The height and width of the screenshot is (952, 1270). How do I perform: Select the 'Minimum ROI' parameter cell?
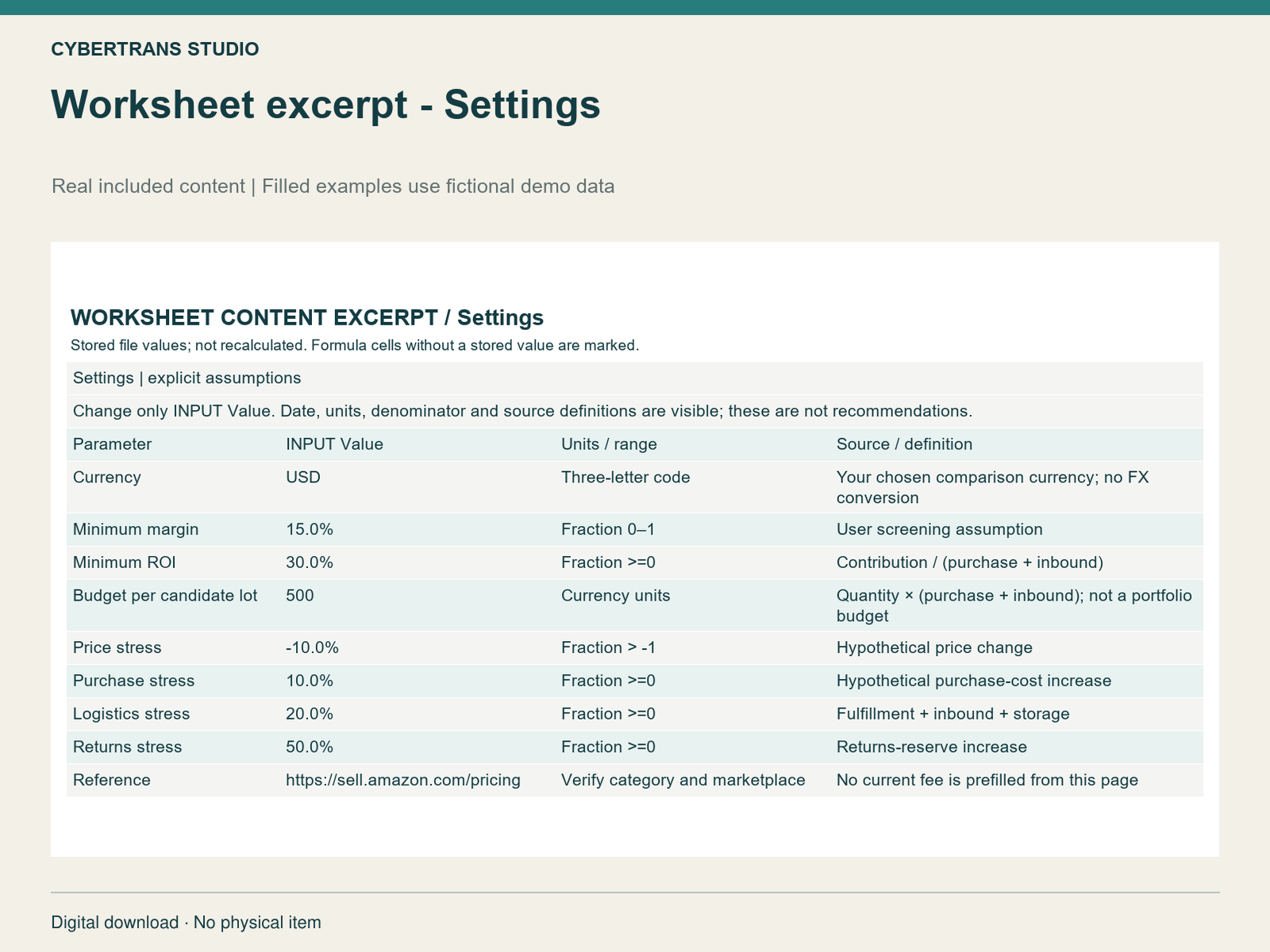125,563
